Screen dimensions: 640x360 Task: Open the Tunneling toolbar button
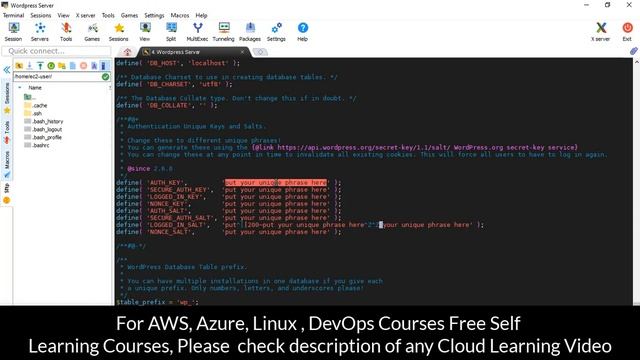click(224, 32)
